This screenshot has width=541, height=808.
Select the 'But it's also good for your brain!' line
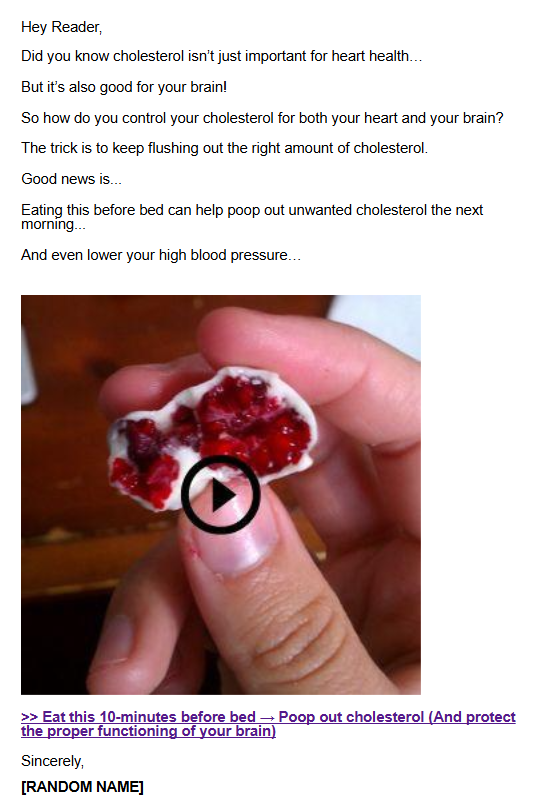pos(124,87)
